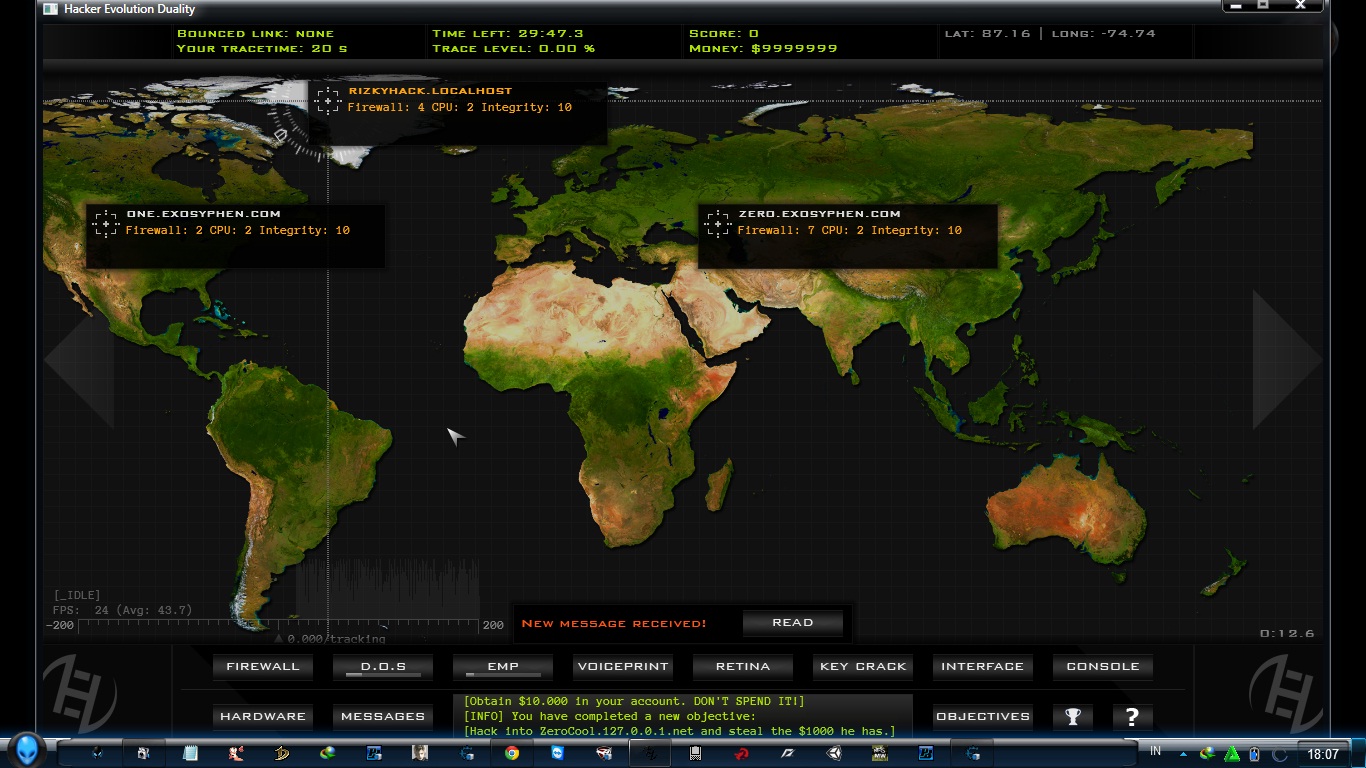
Task: Launch the D.O.S attack tool
Action: [383, 666]
